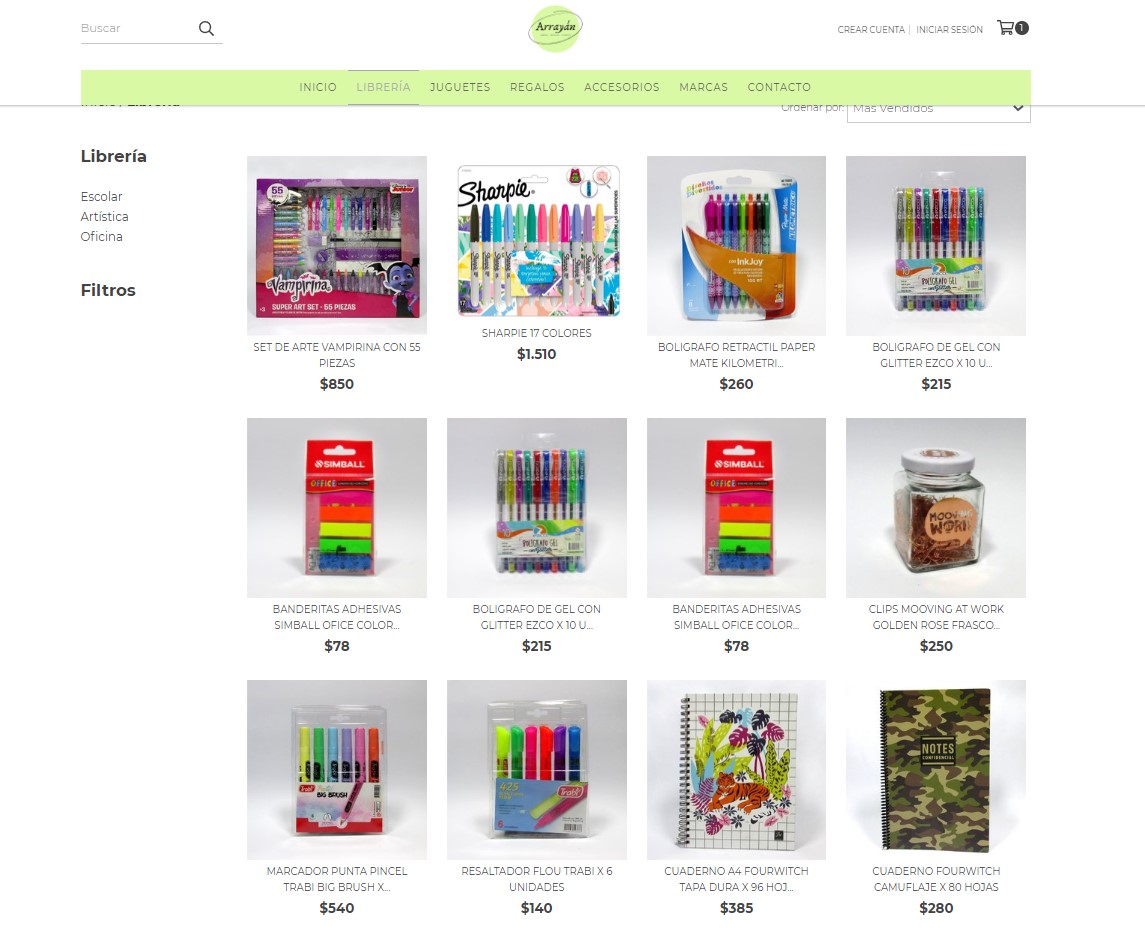Click the Arrayán logo
1145x932 pixels.
(556, 28)
